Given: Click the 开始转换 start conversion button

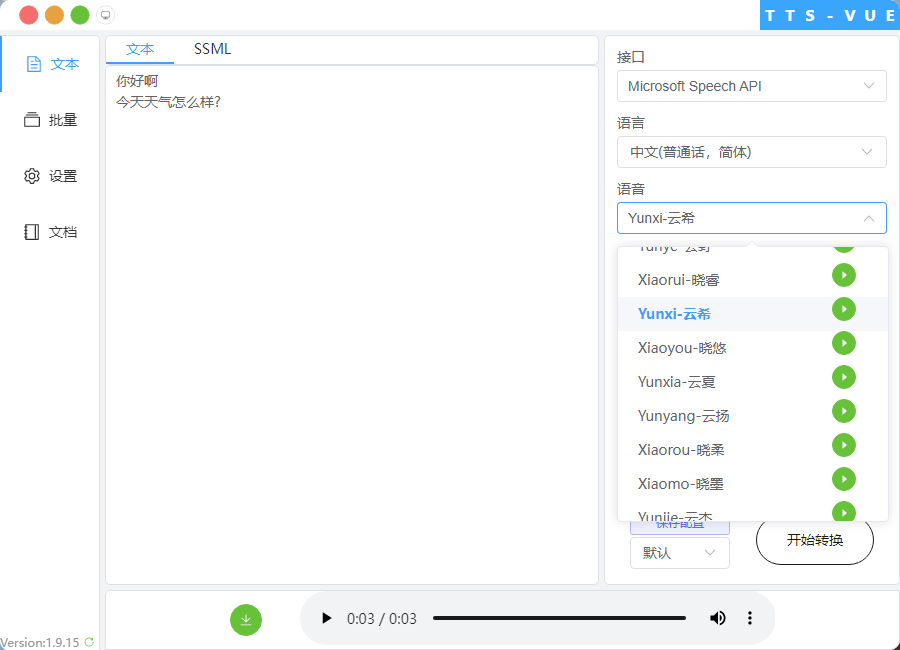Looking at the screenshot, I should coord(814,540).
